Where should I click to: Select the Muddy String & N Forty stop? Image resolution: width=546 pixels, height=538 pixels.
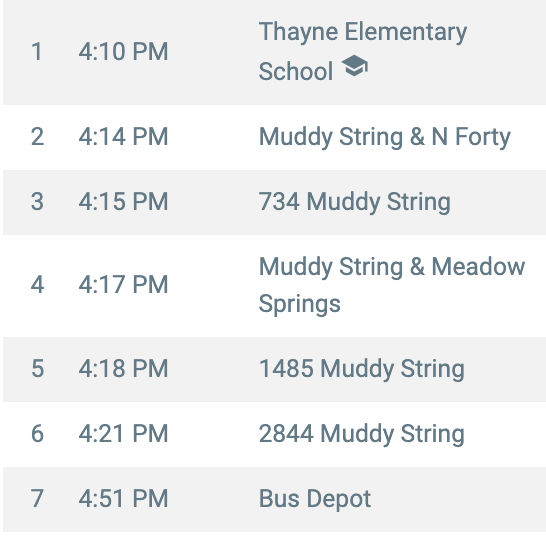point(274,137)
